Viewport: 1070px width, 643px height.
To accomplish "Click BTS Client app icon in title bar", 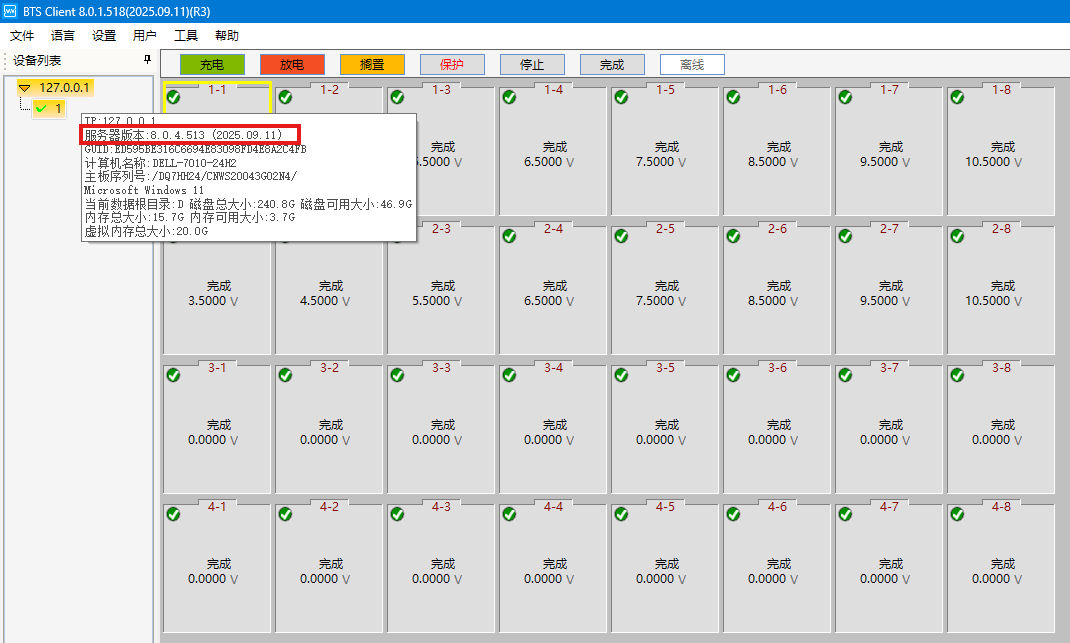I will 11,10.
